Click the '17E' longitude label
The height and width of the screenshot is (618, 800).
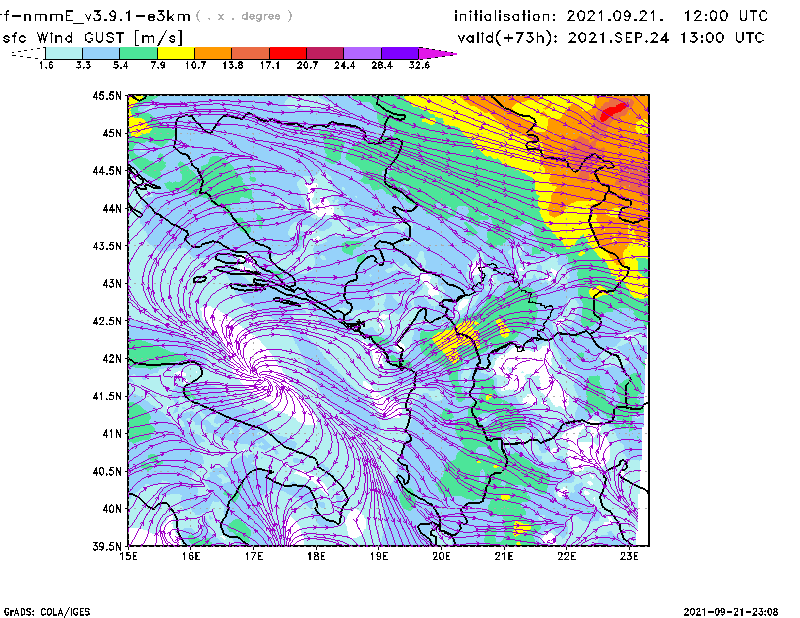(x=254, y=556)
